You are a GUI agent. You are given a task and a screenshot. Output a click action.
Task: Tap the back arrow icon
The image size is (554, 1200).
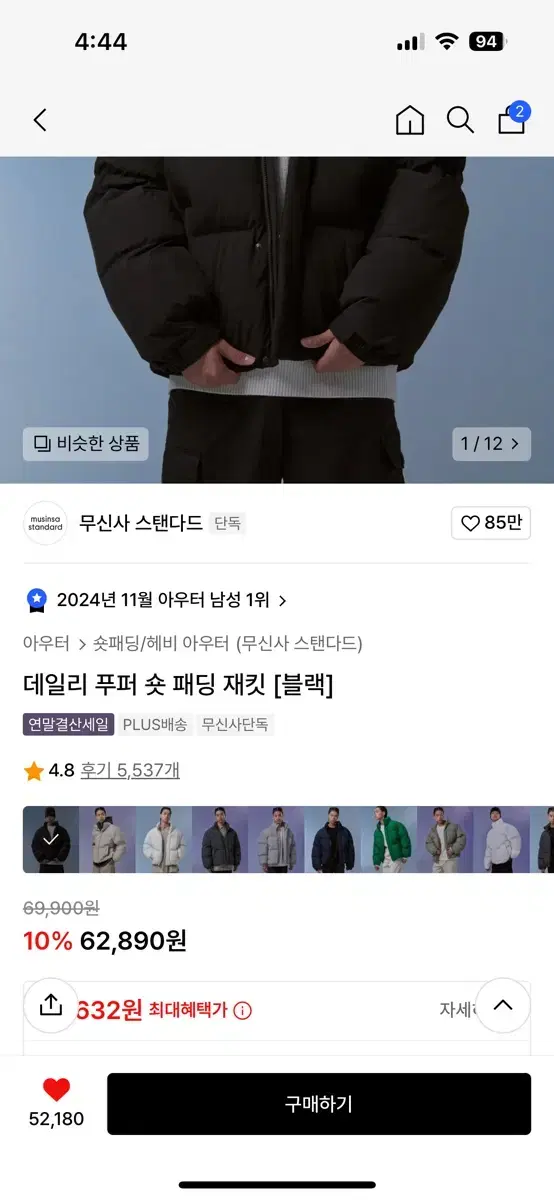(x=40, y=121)
